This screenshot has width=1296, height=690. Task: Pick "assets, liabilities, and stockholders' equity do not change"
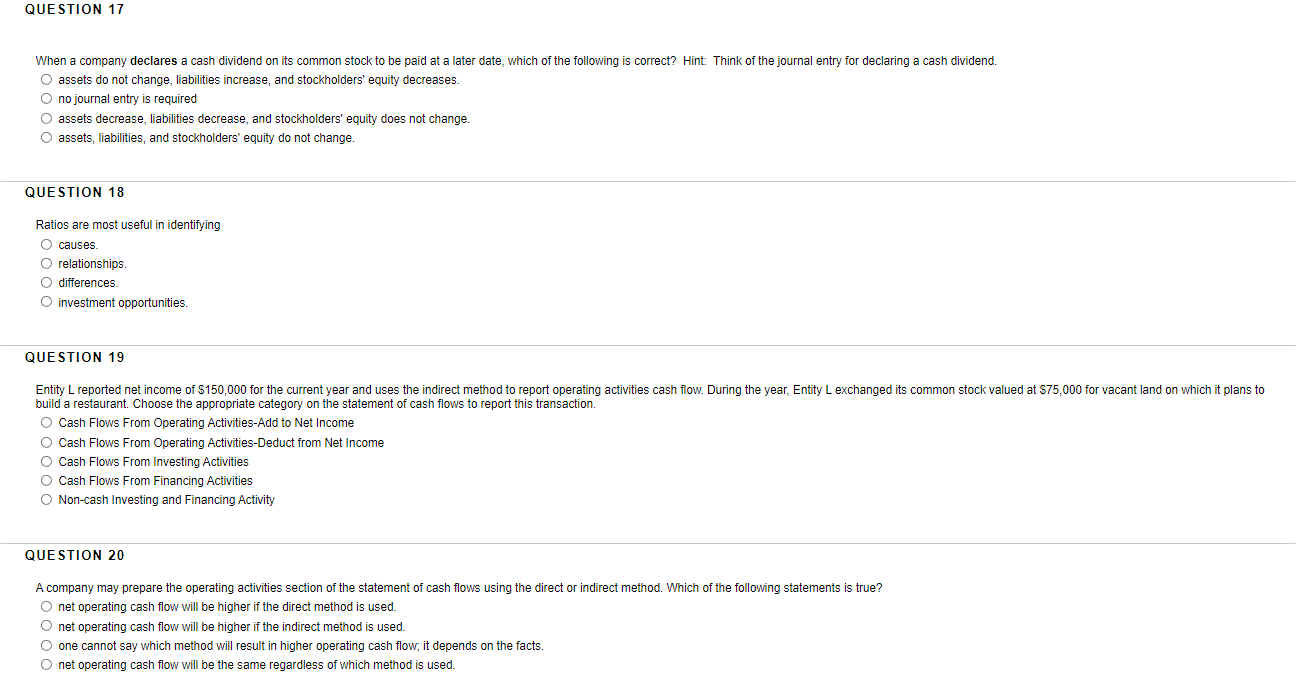point(46,137)
